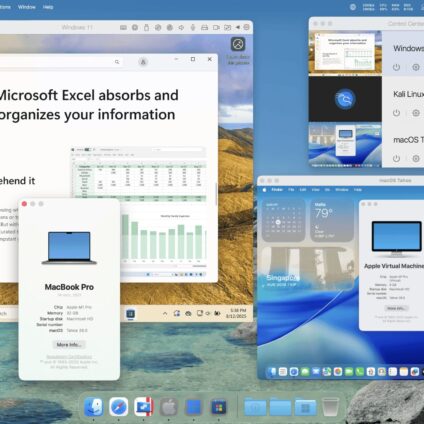This screenshot has width=424, height=424.
Task: Click the power button for the macOS VM
Action: [396, 158]
